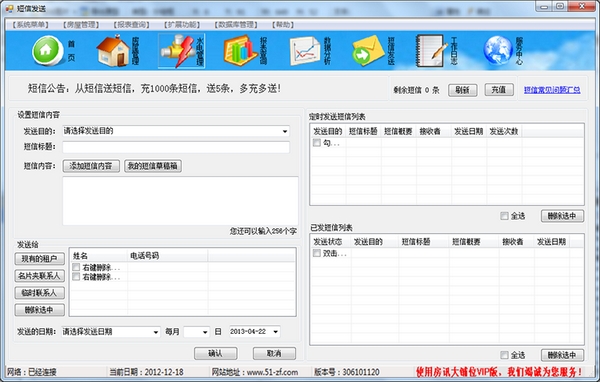
Task: Select the 水电管理 lightning valve icon
Action: coord(177,51)
